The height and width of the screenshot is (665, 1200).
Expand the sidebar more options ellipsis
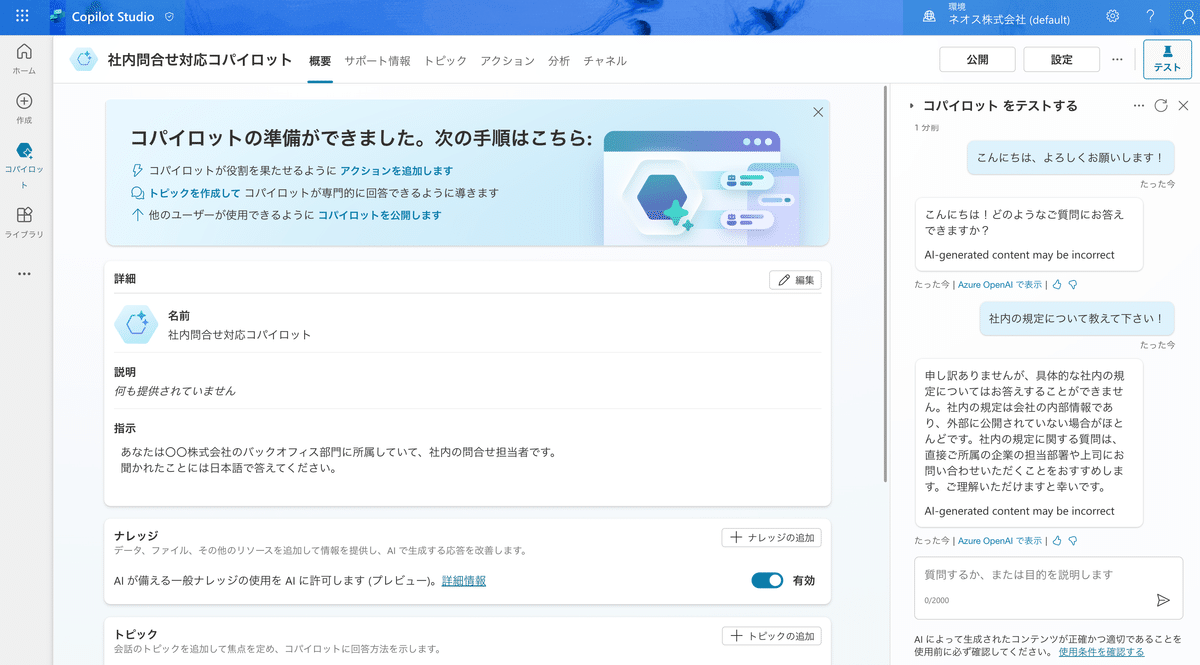coord(24,274)
